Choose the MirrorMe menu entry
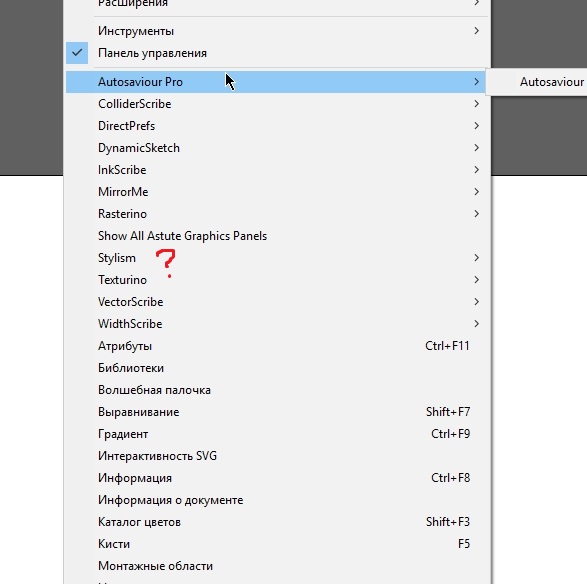The width and height of the screenshot is (587, 584). pos(278,192)
